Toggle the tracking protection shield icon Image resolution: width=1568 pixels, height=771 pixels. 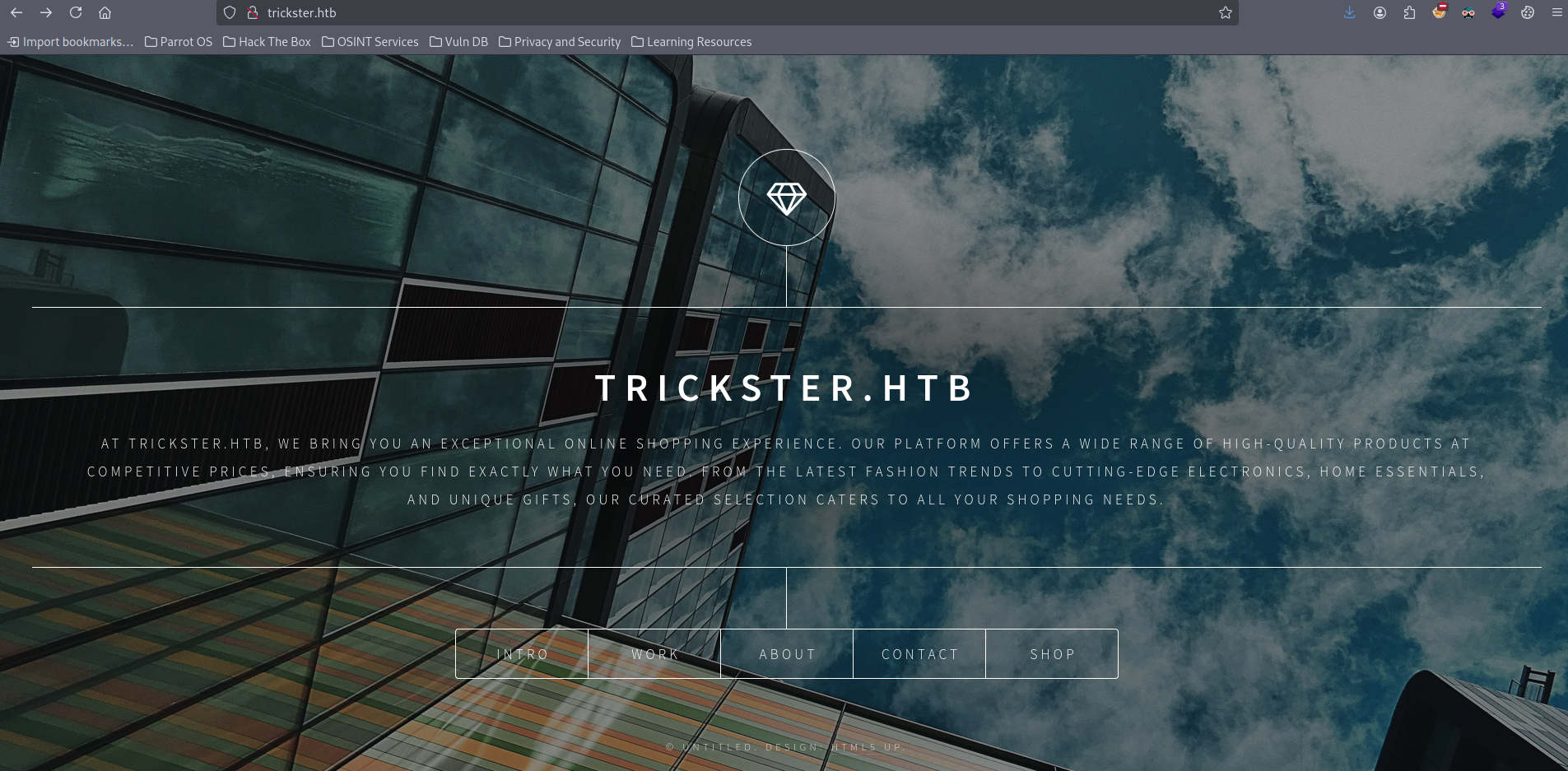230,12
